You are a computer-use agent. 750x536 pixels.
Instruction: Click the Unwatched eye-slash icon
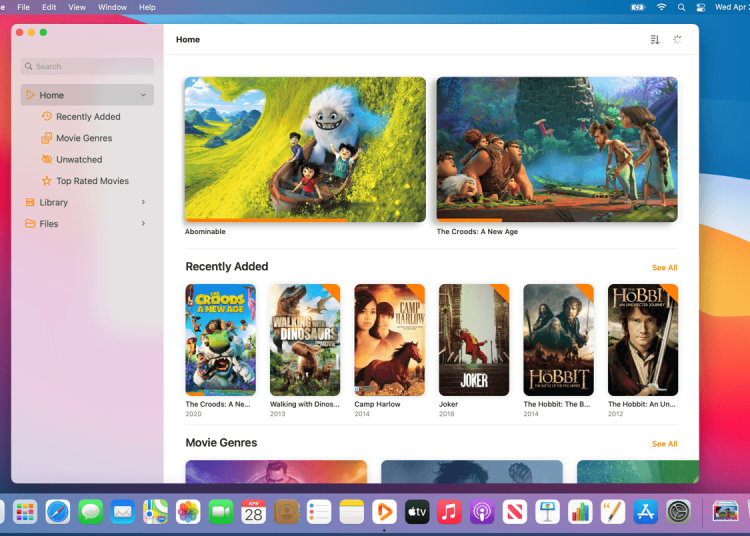(x=47, y=160)
